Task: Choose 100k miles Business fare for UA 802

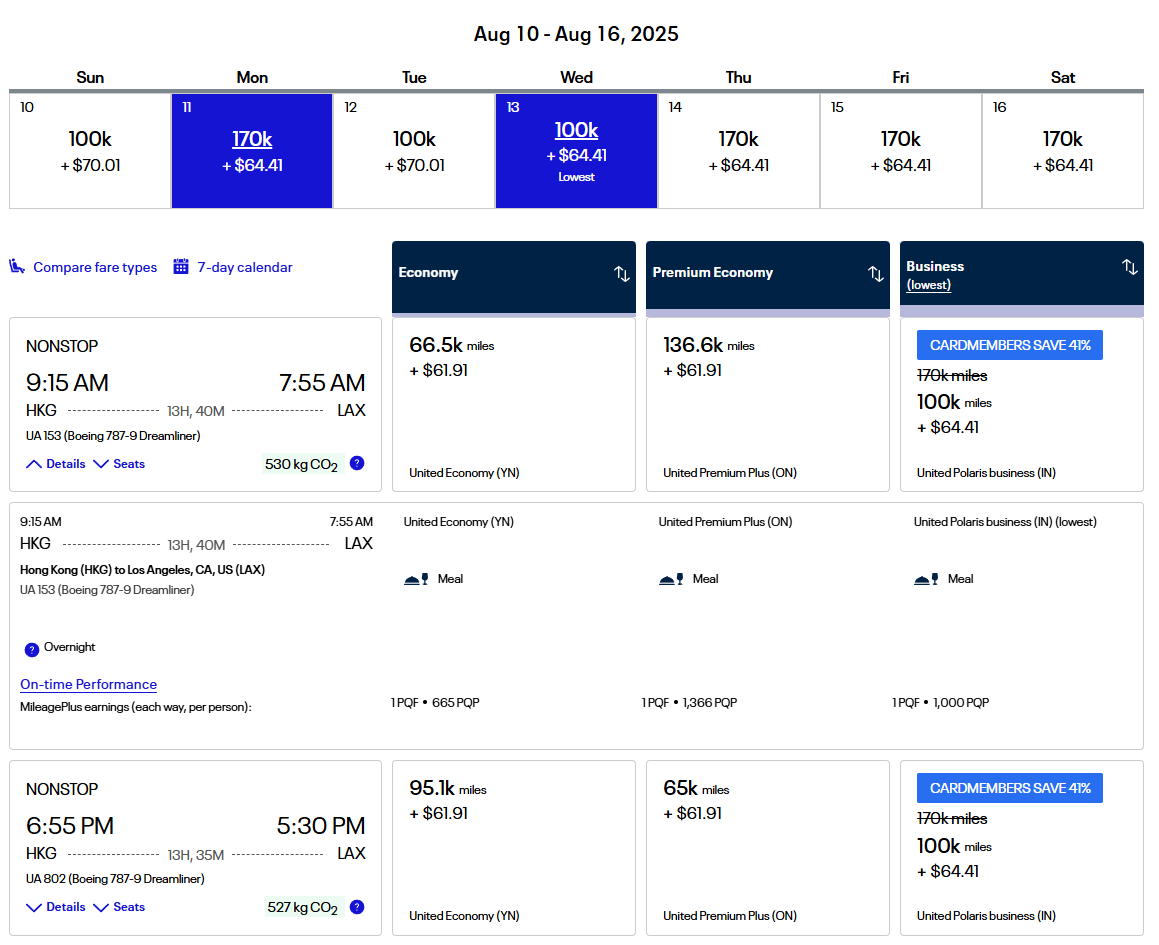Action: tap(1022, 848)
